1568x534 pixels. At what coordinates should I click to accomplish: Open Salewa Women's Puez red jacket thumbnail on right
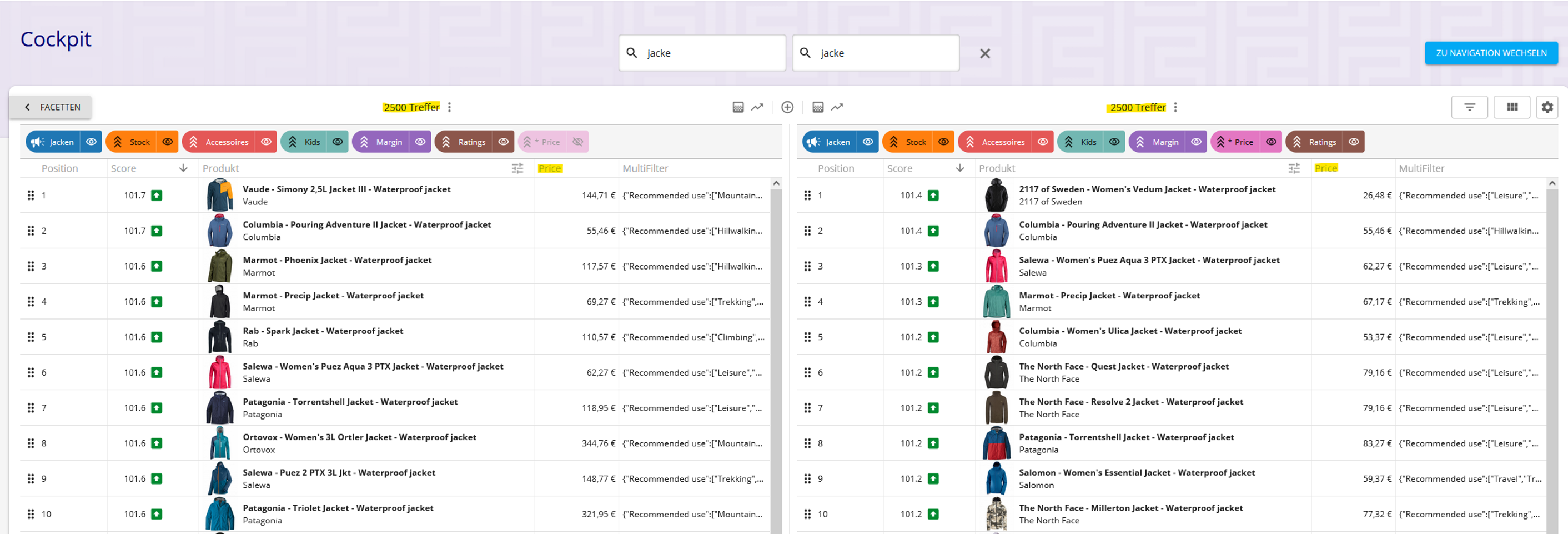coord(997,266)
